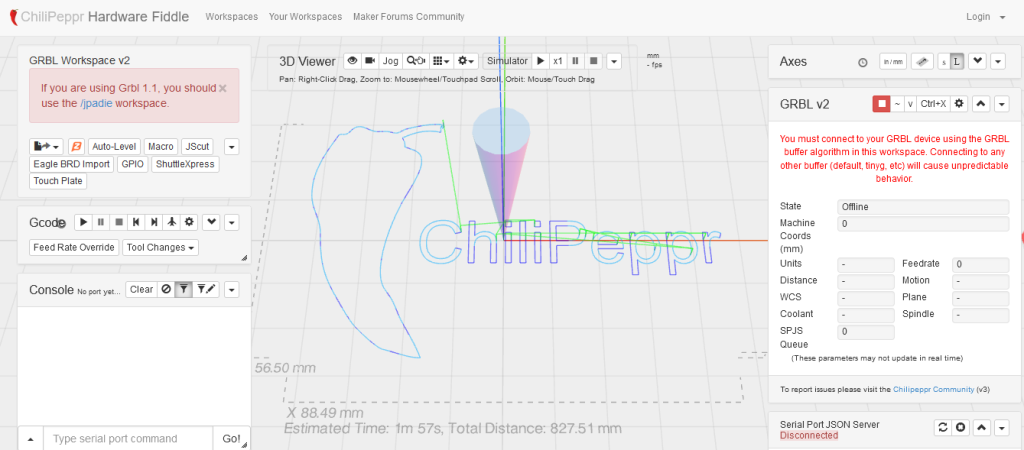Expand the Axes panel with chevron
The image size is (1024, 450).
(977, 61)
